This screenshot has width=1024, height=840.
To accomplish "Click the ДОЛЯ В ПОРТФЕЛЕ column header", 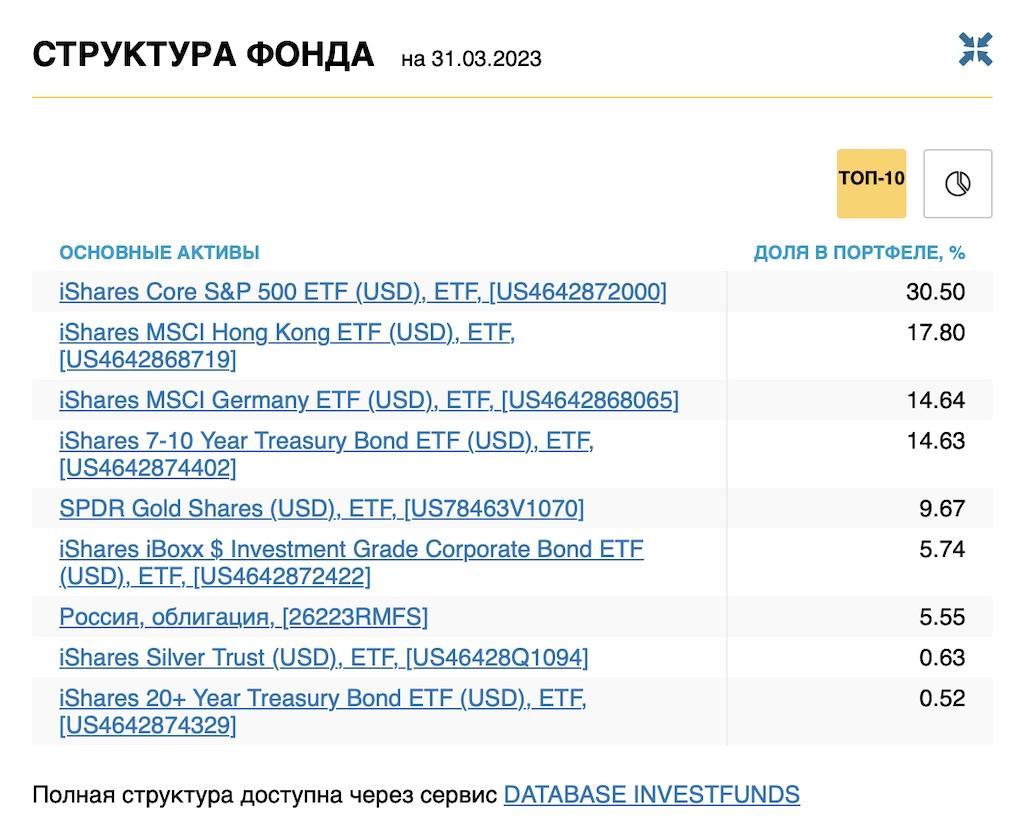I will coord(859,253).
